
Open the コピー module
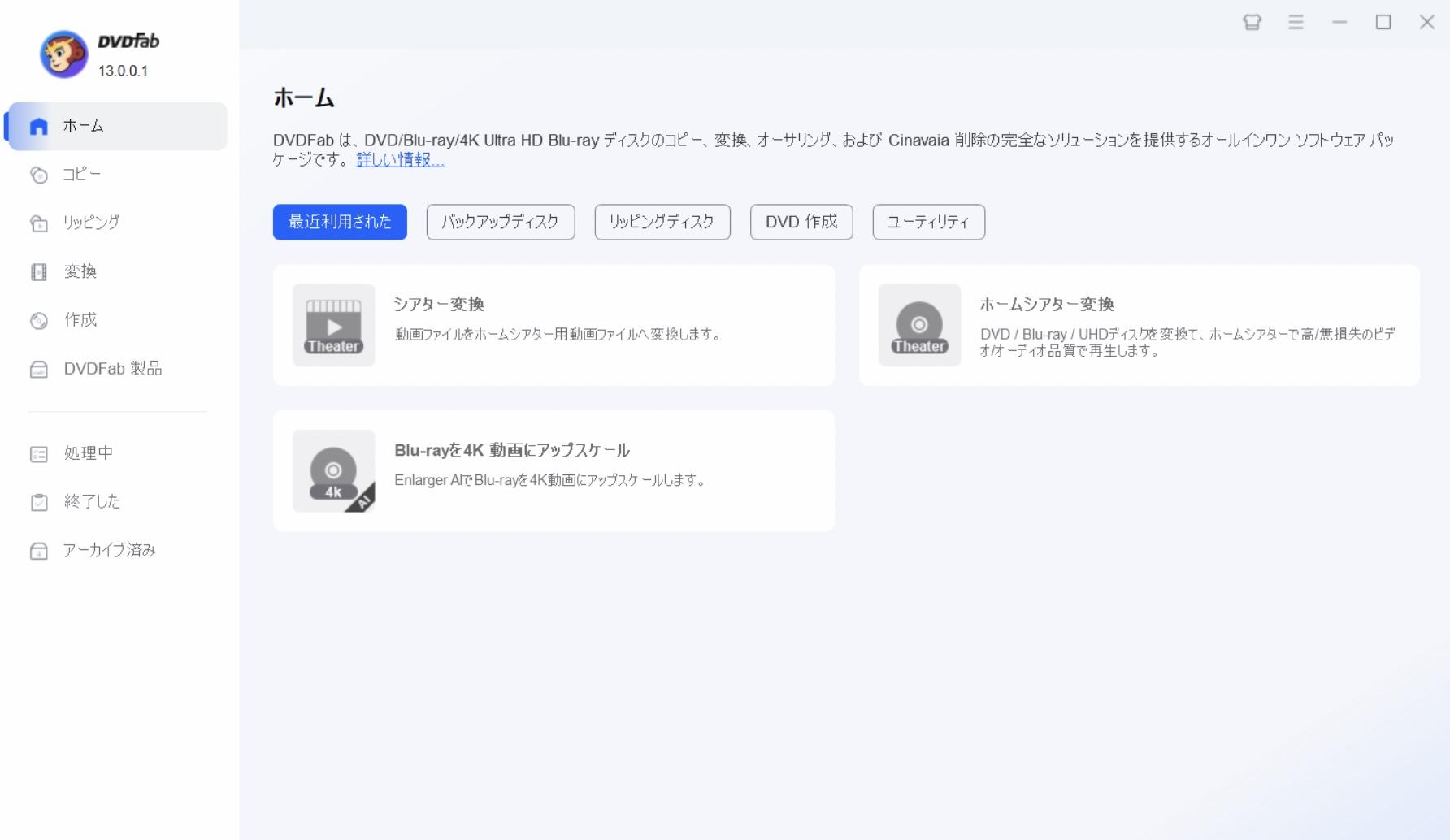[116, 175]
